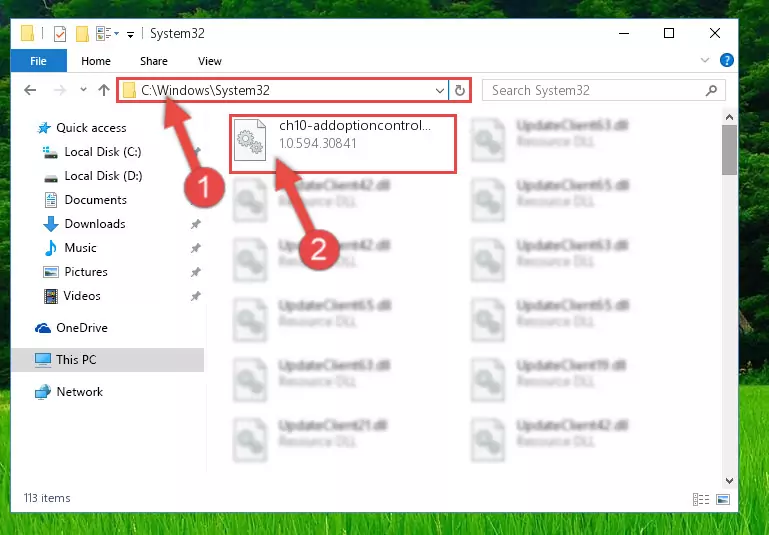769x535 pixels.
Task: Go forward with the right arrow button
Action: tap(59, 90)
